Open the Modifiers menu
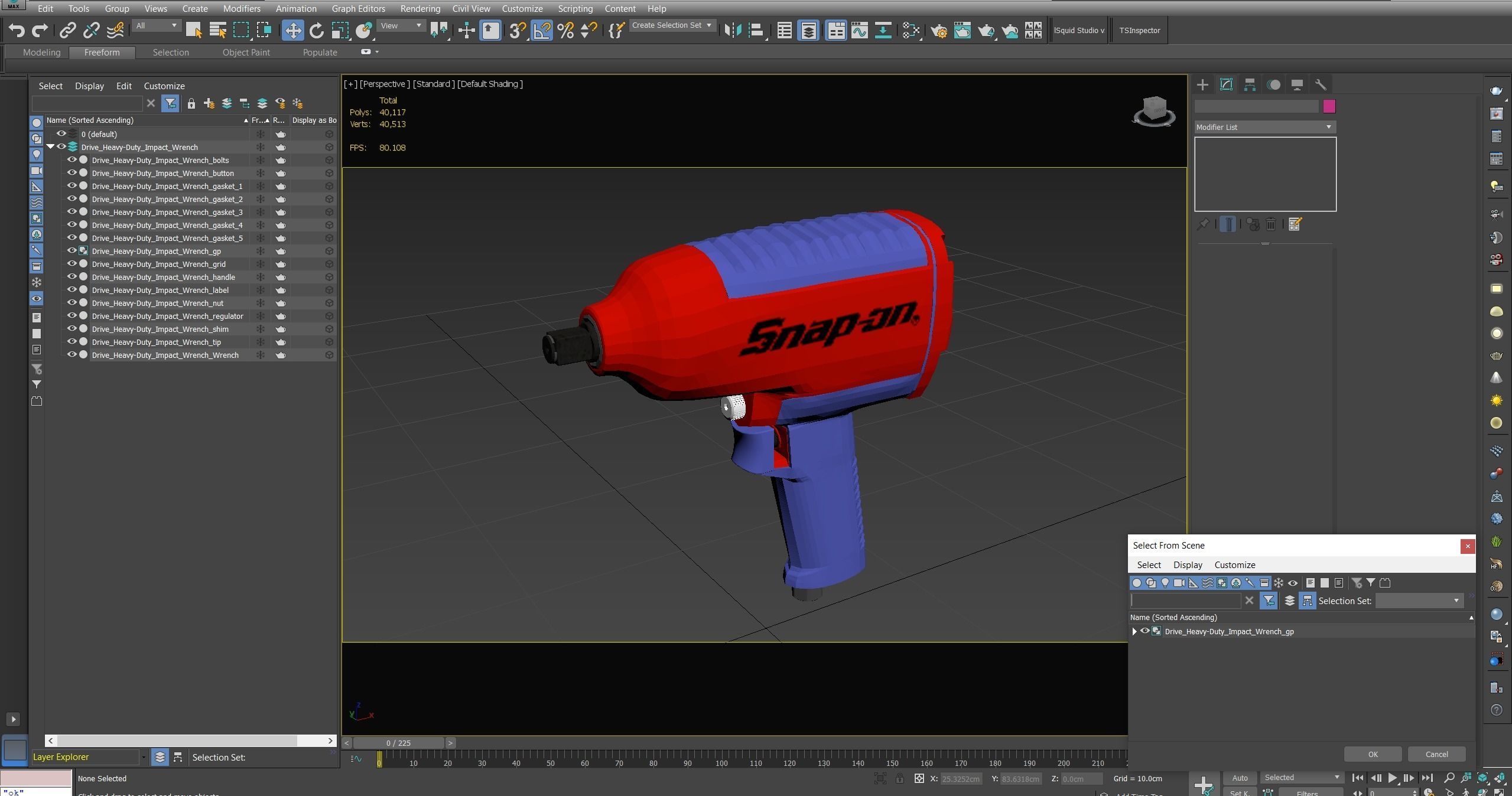 (242, 8)
